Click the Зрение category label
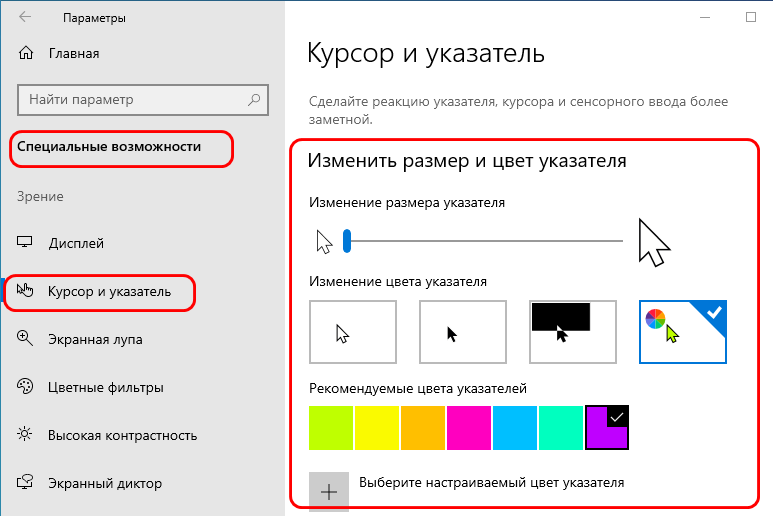 coord(40,197)
